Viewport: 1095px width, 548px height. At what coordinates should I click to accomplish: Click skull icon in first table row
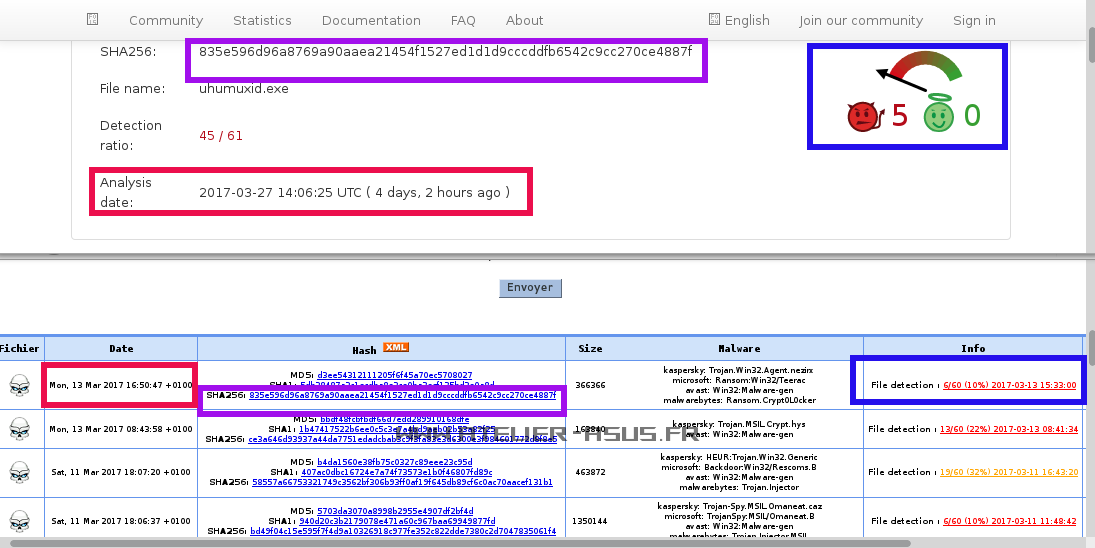click(18, 384)
